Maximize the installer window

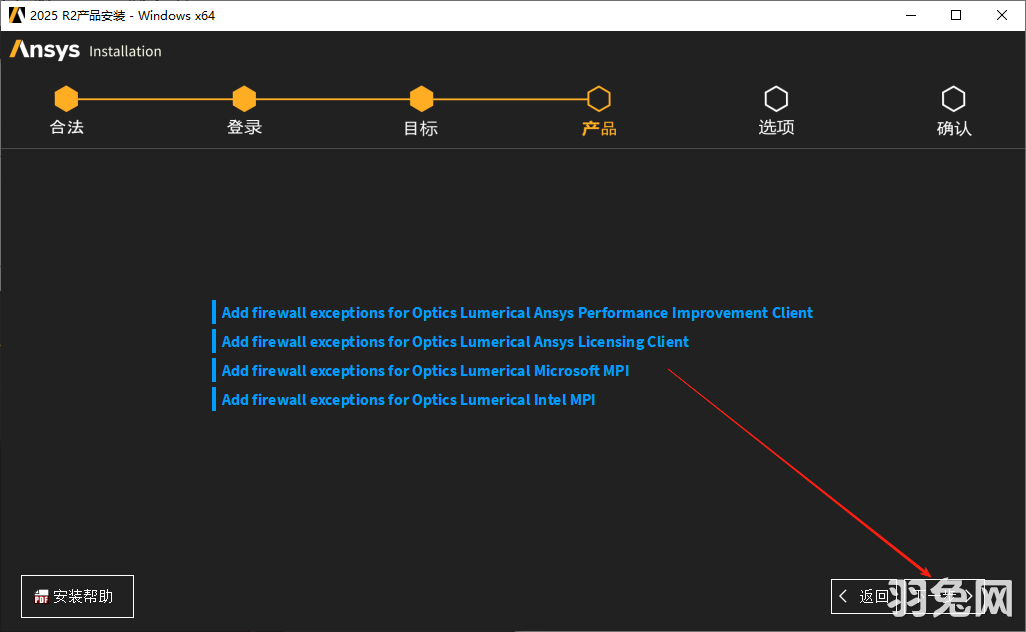[956, 15]
